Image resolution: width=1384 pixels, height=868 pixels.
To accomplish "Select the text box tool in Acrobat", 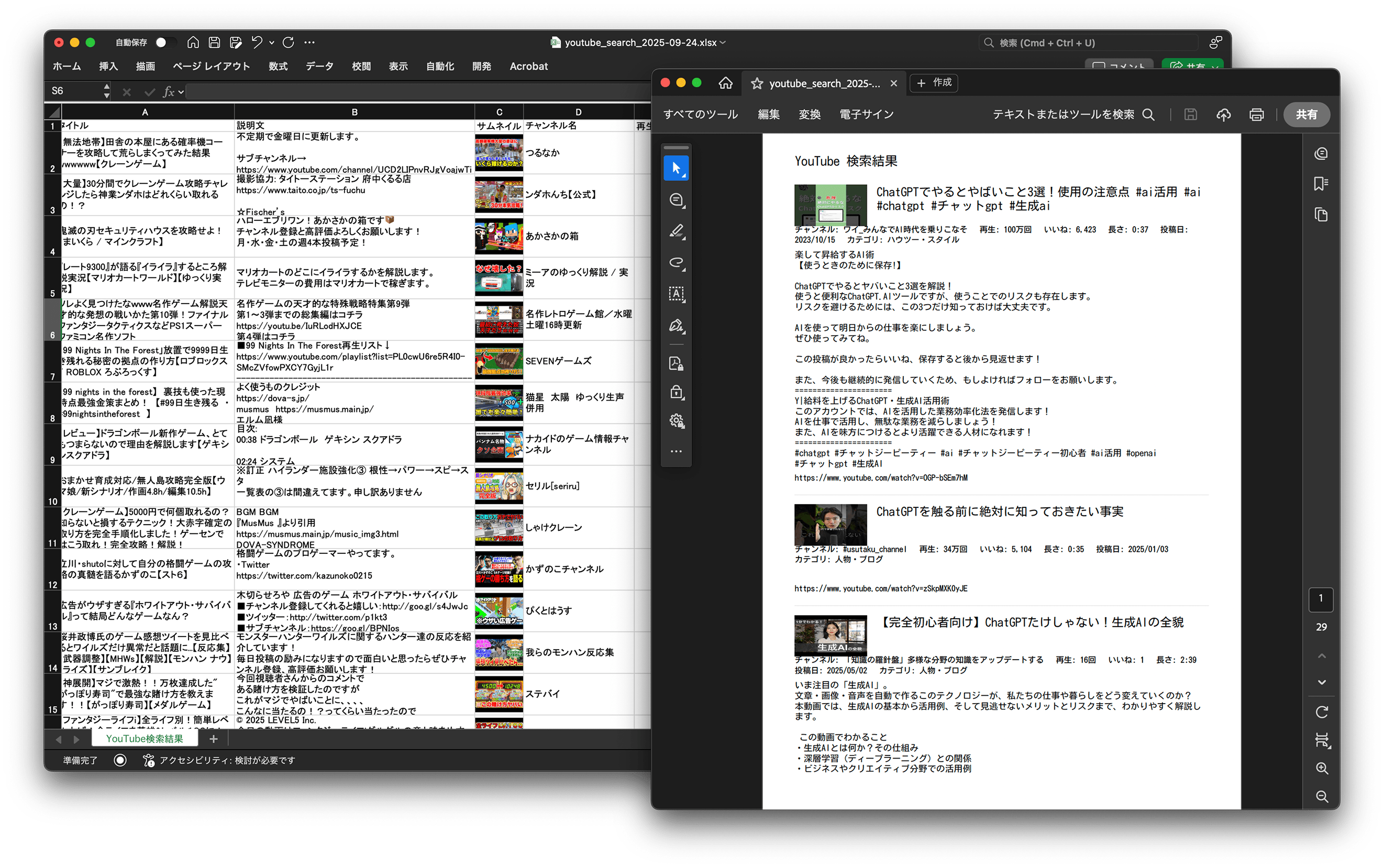I will point(676,295).
